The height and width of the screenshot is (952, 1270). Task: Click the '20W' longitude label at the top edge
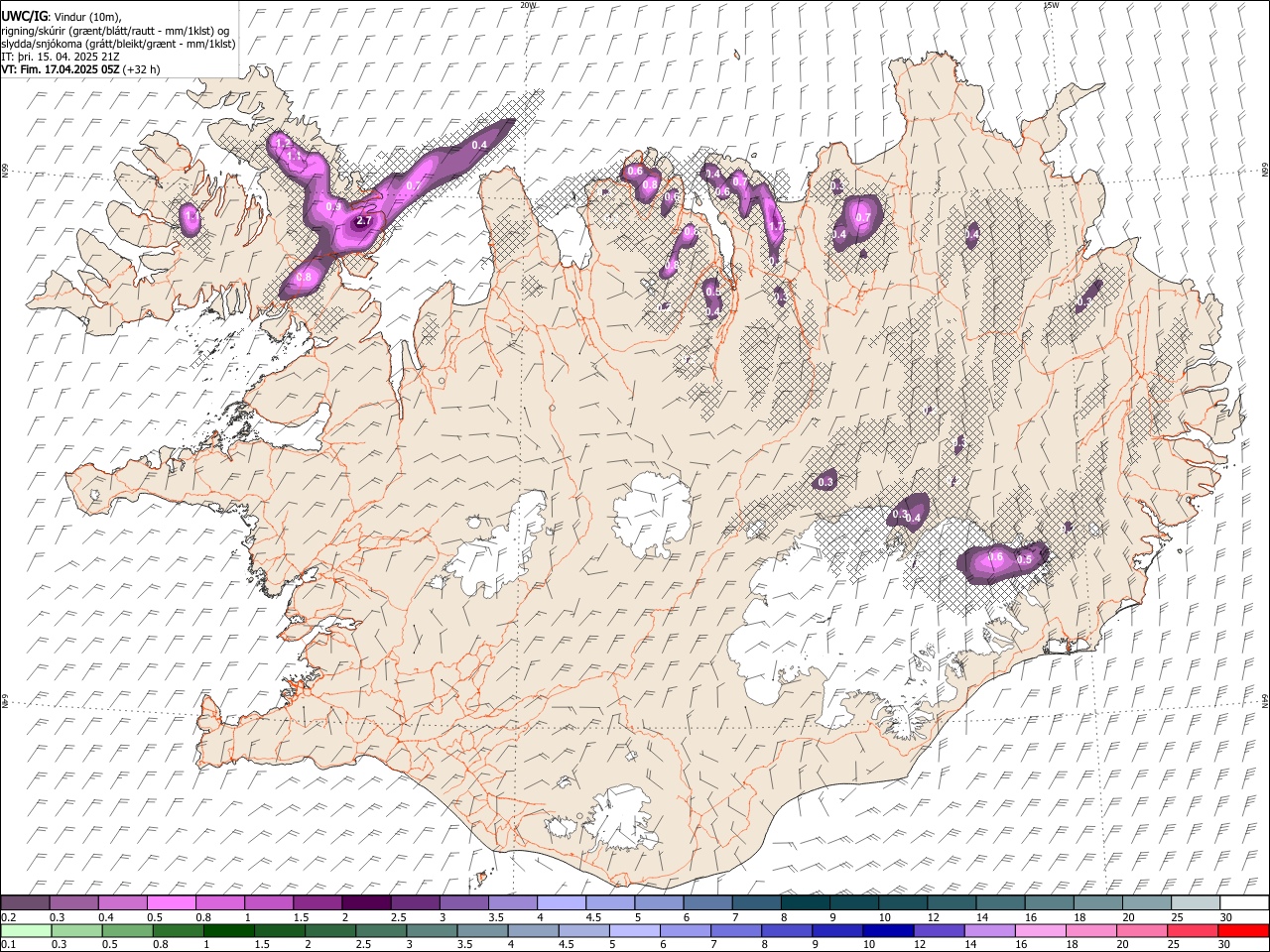click(x=528, y=5)
